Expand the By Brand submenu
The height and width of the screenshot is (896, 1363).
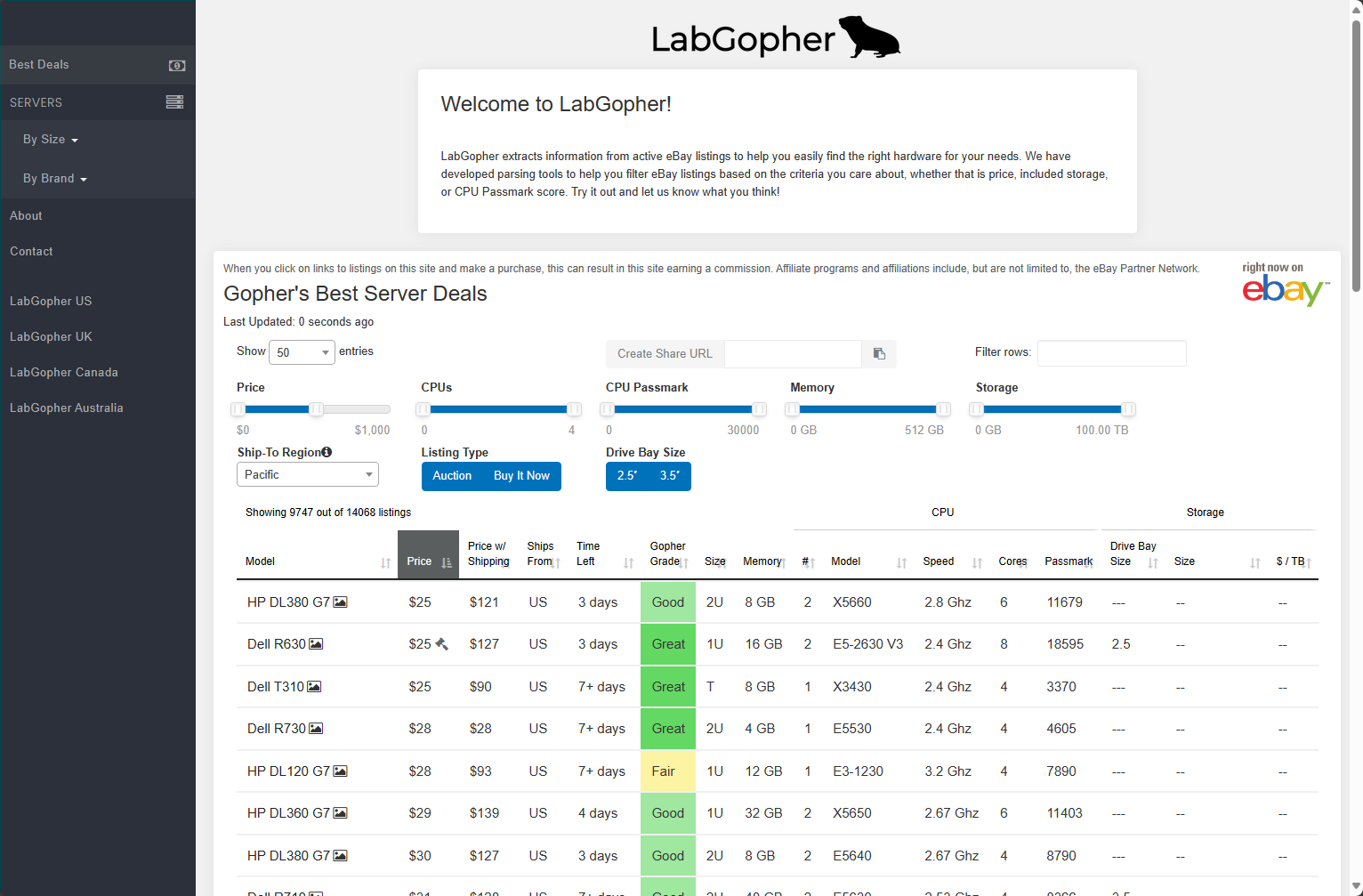tap(55, 179)
